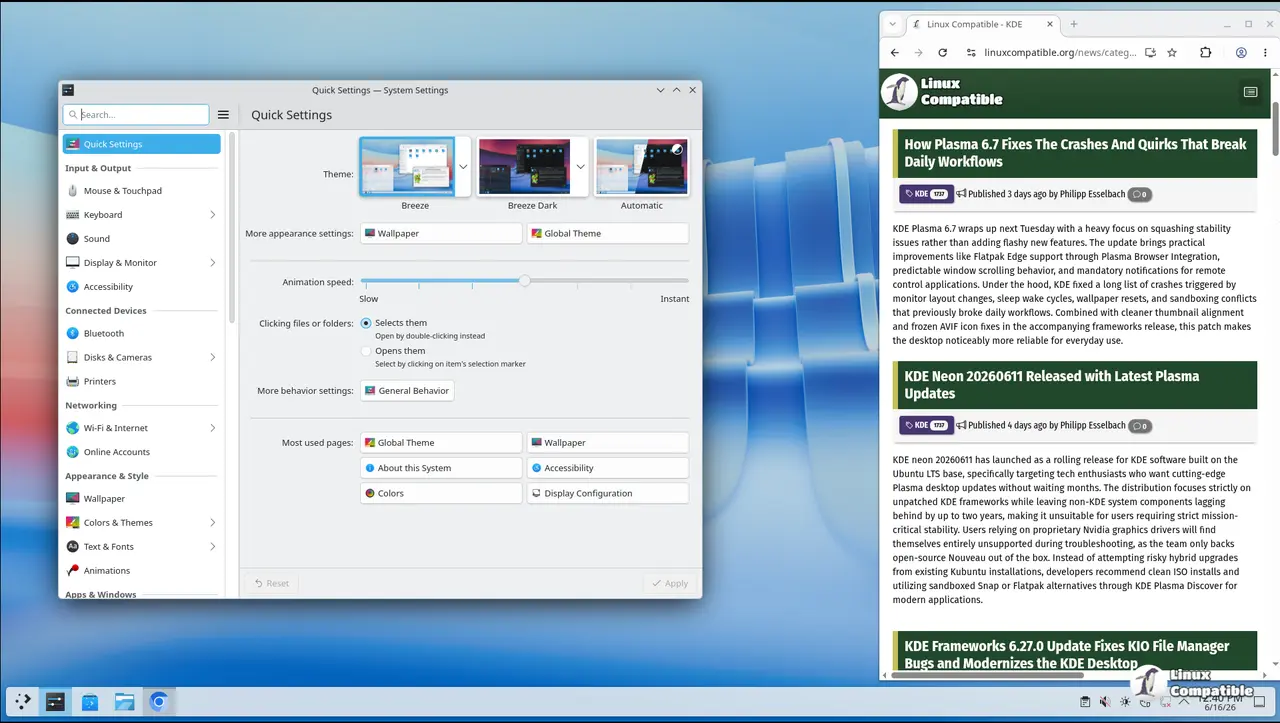Open Printers settings in the sidebar

(x=141, y=381)
